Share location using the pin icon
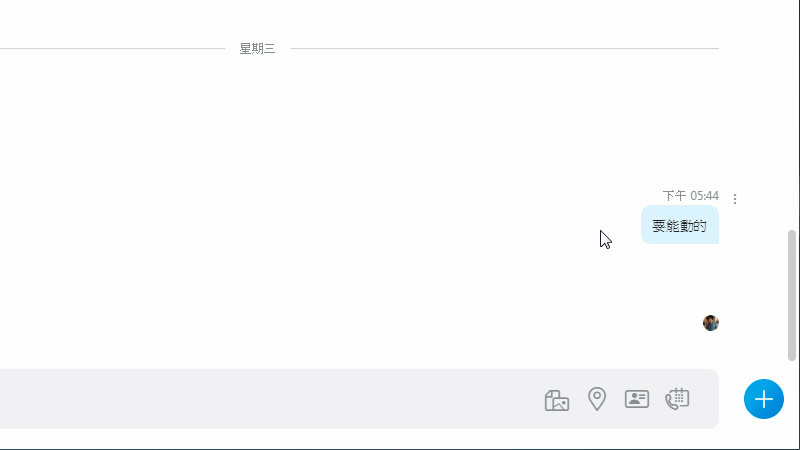Image resolution: width=800 pixels, height=450 pixels. [x=597, y=399]
